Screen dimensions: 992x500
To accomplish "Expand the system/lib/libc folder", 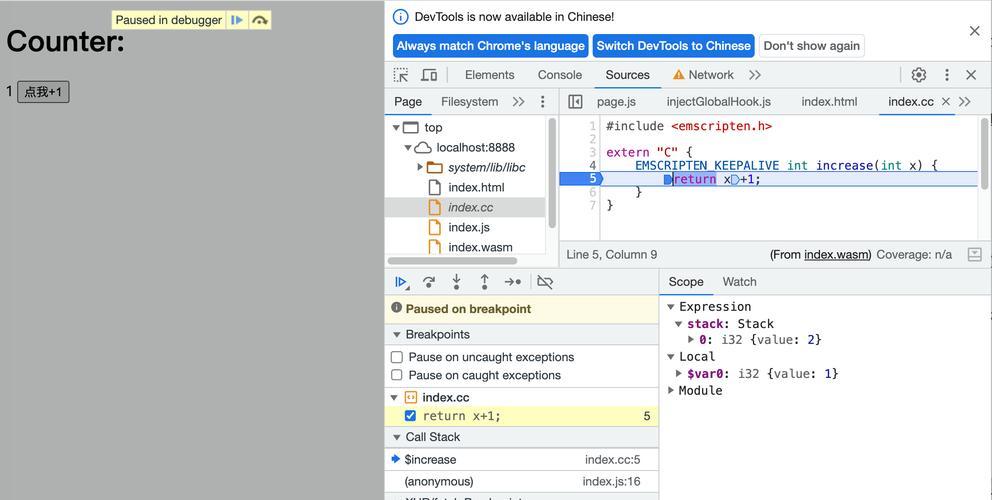I will (420, 167).
